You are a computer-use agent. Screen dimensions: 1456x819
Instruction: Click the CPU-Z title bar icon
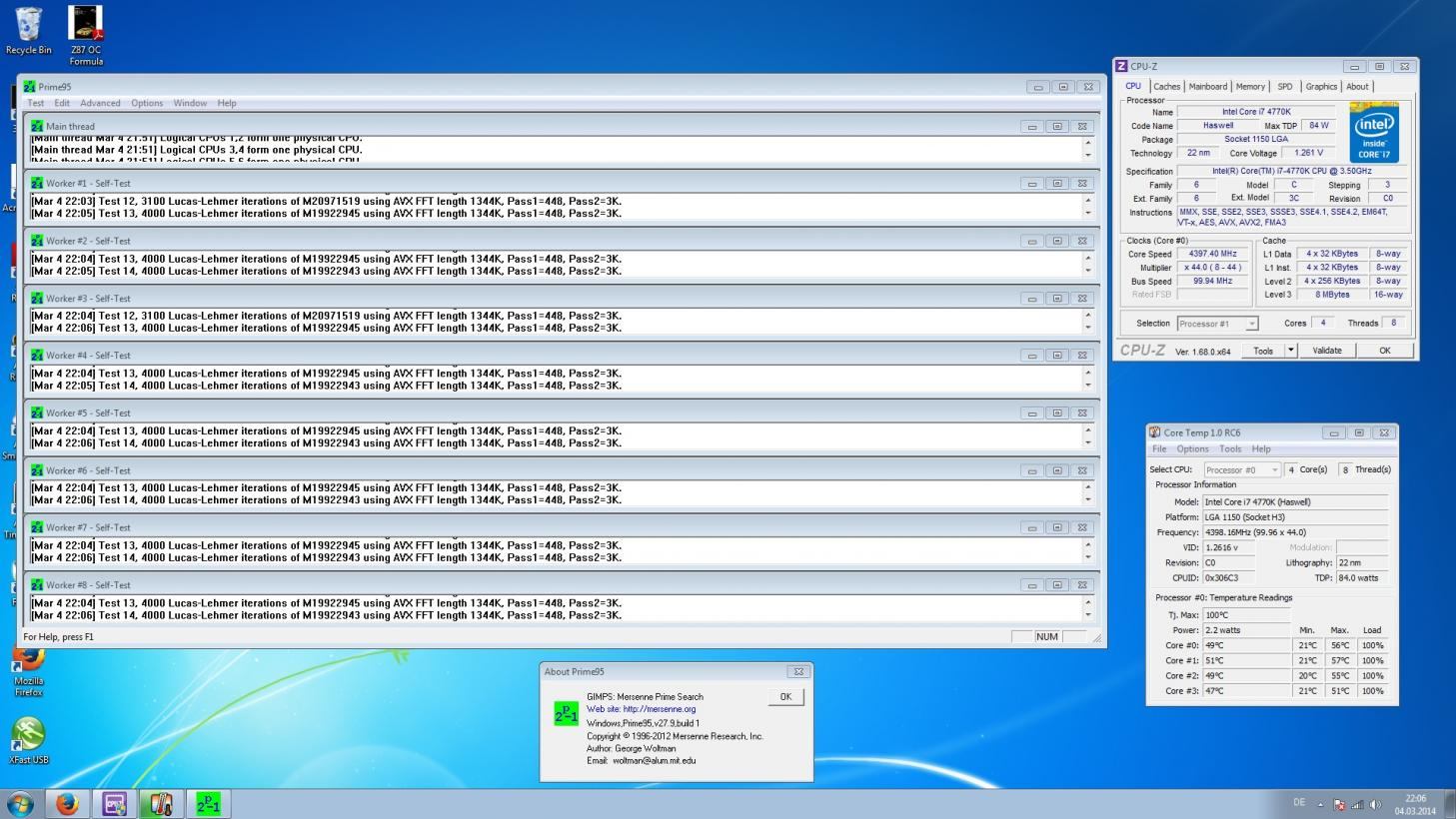coord(1121,66)
